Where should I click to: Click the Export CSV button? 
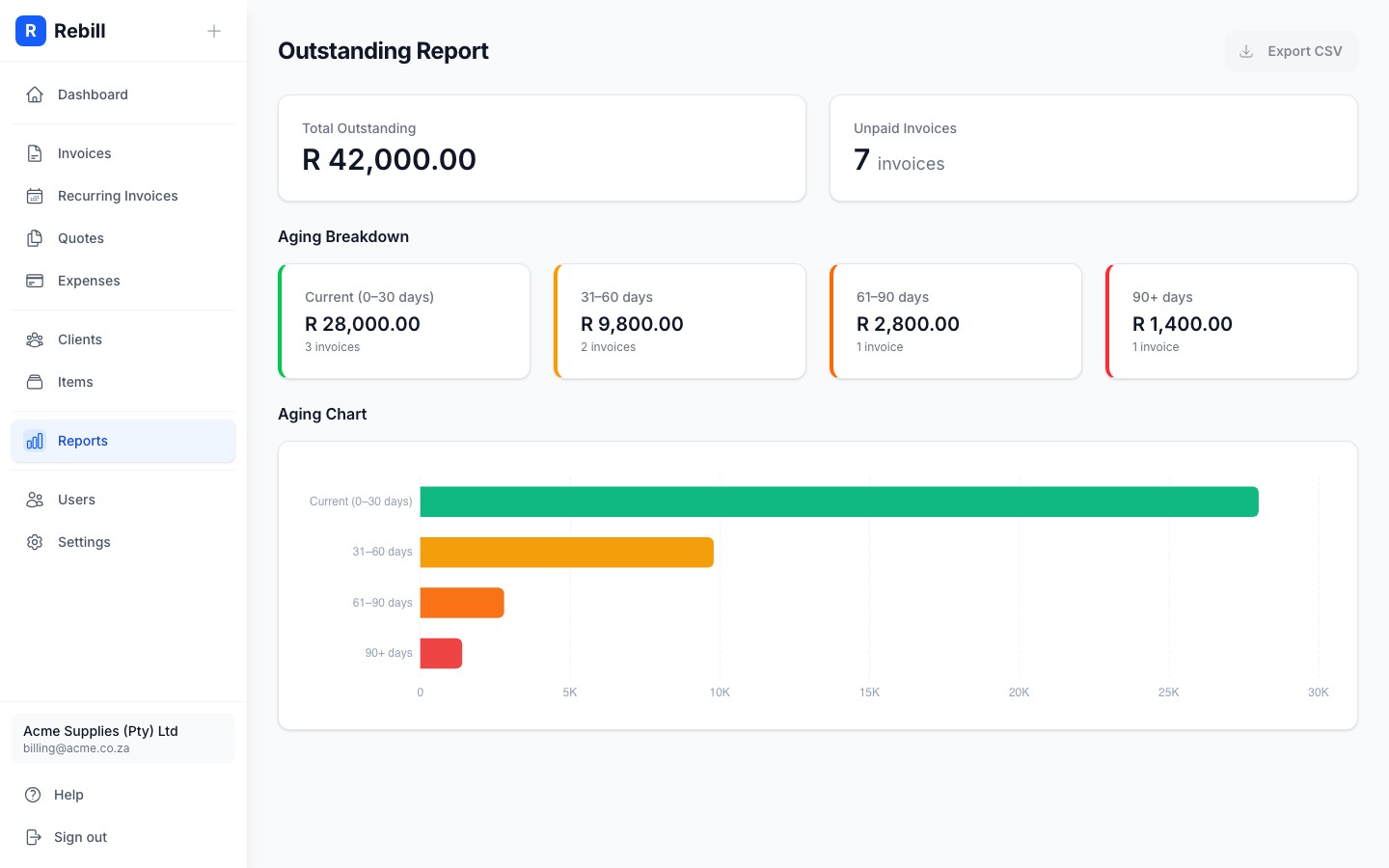(1291, 51)
